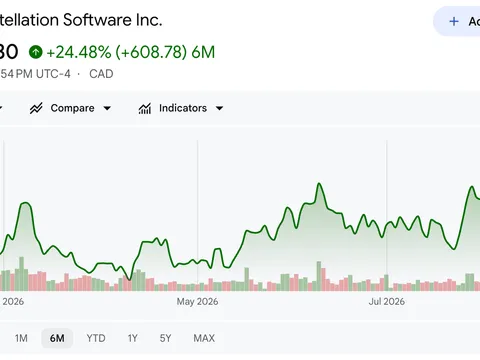The image size is (480, 360).
Task: Click the tallest green volume bar in June
Action: [x=319, y=276]
